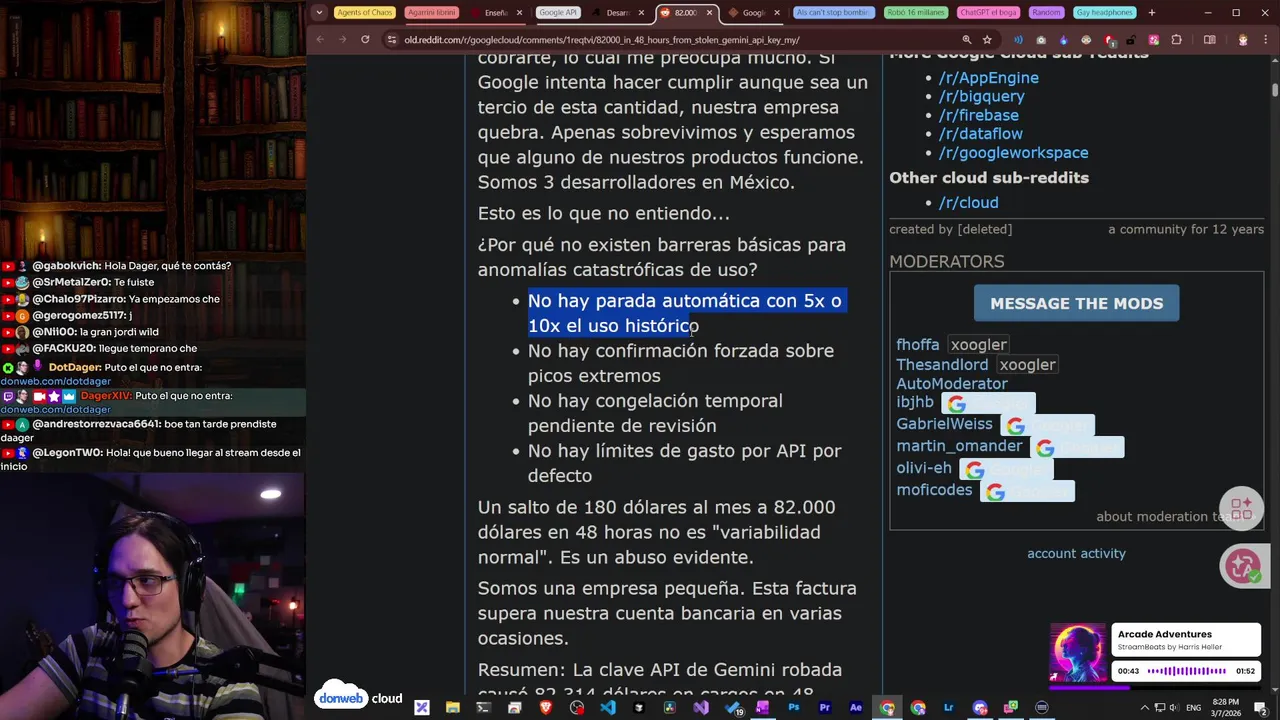Open the zoom magnifier in the address bar
The width and height of the screenshot is (1280, 720).
point(966,40)
